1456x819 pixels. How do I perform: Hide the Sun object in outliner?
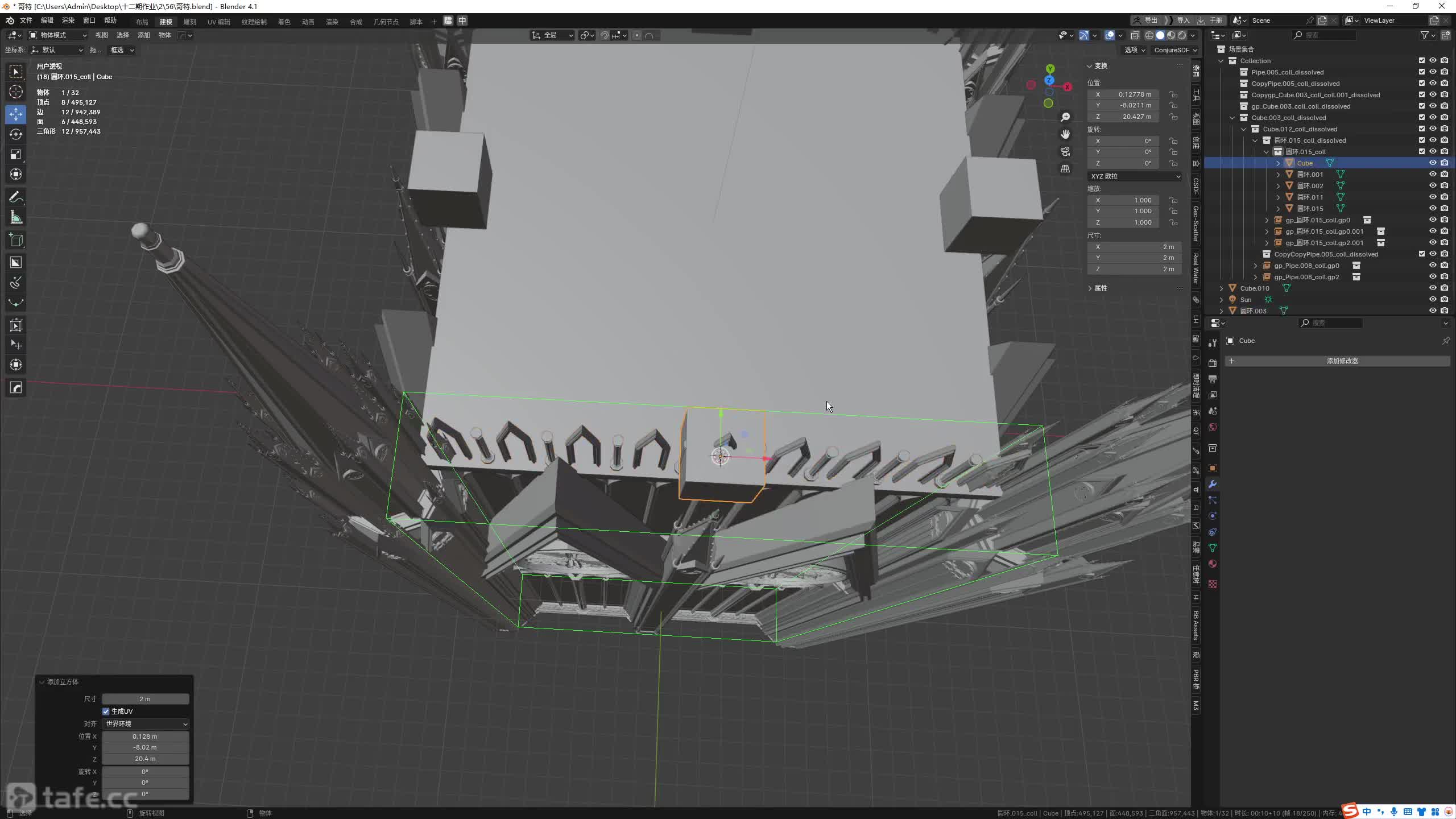pyautogui.click(x=1433, y=300)
